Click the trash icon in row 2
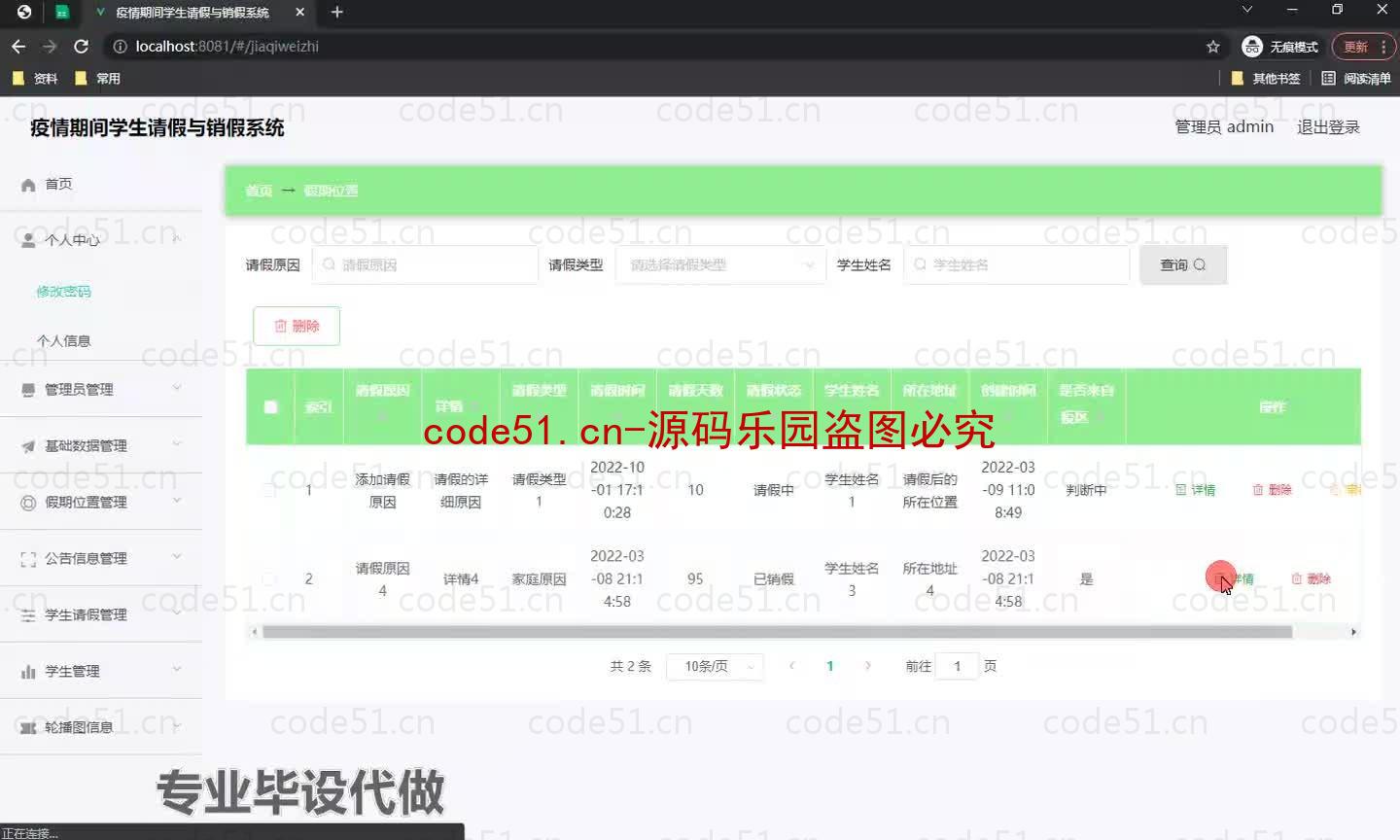The width and height of the screenshot is (1400, 840). (x=1296, y=578)
